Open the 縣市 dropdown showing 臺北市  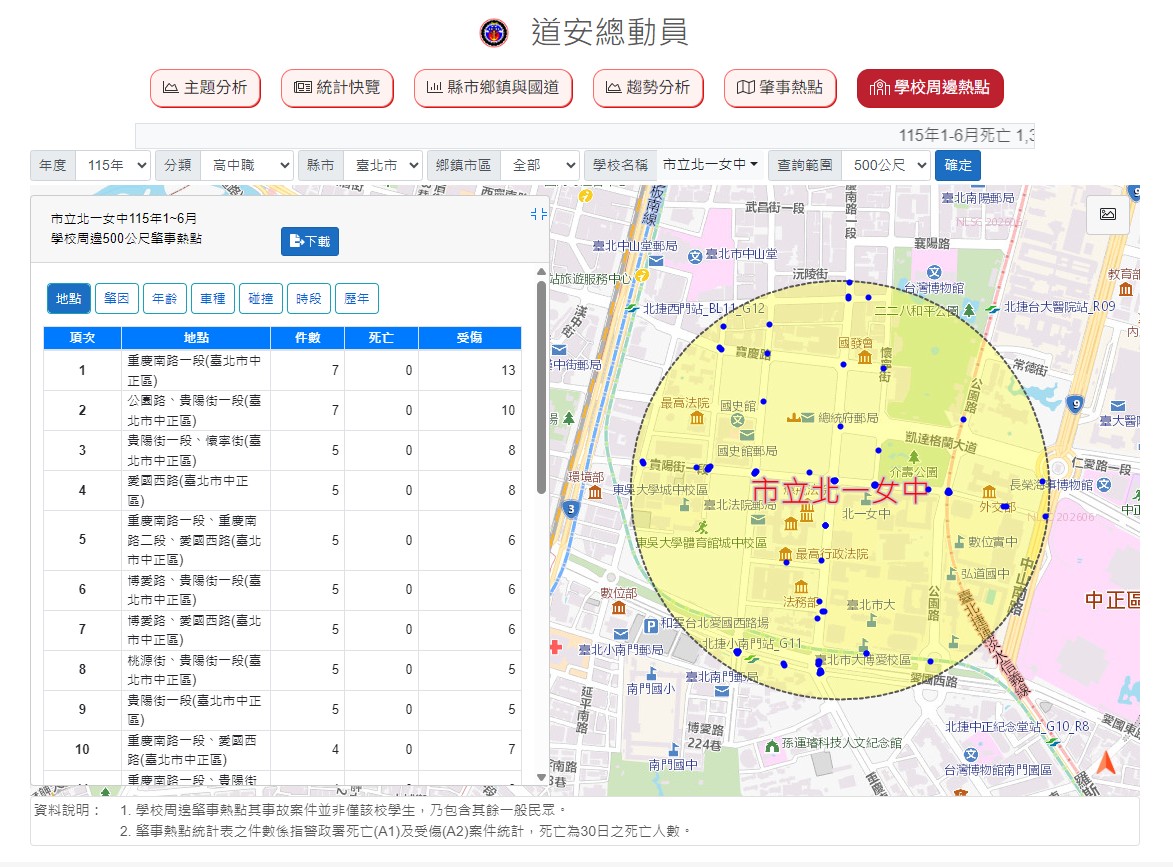(383, 165)
